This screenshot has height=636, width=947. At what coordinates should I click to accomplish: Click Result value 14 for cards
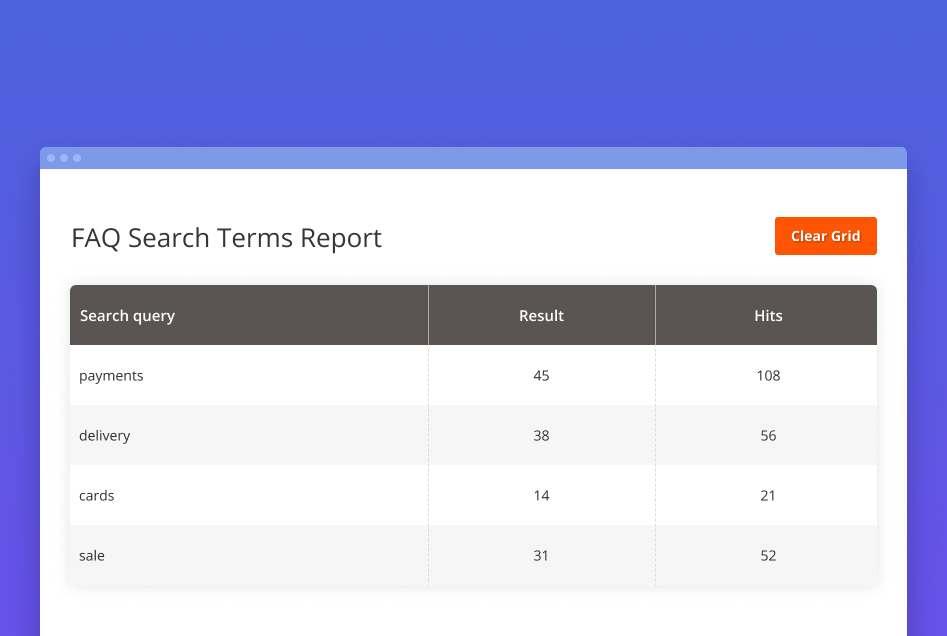(541, 496)
